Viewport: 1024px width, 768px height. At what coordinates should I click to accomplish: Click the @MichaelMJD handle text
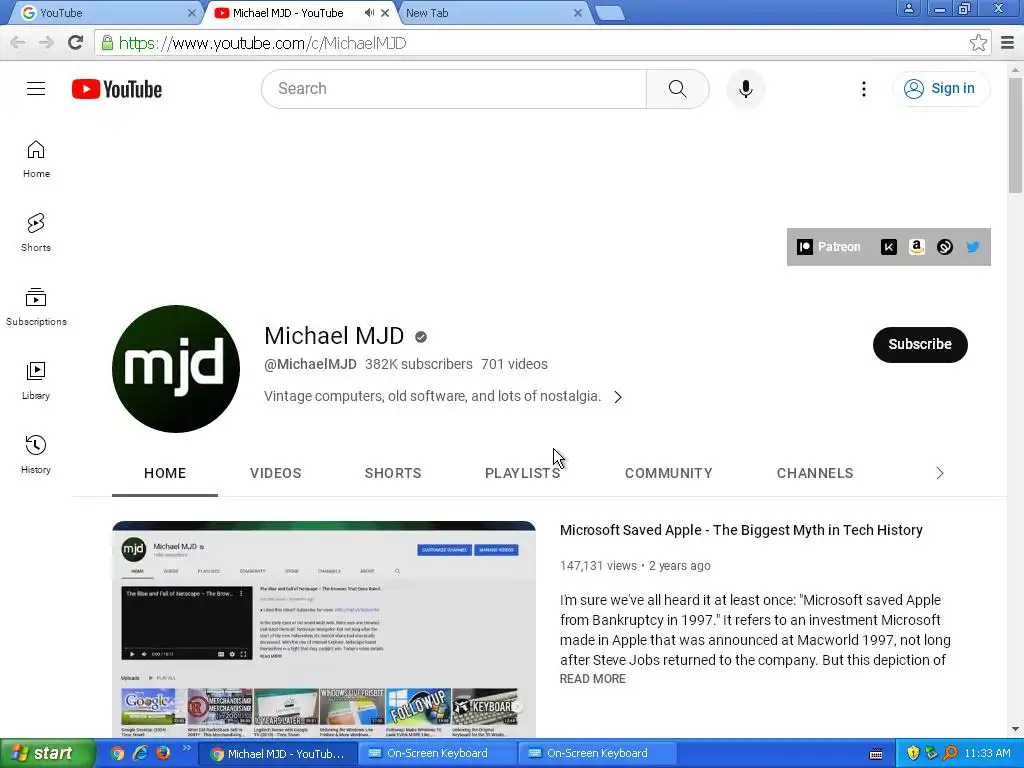tap(310, 364)
